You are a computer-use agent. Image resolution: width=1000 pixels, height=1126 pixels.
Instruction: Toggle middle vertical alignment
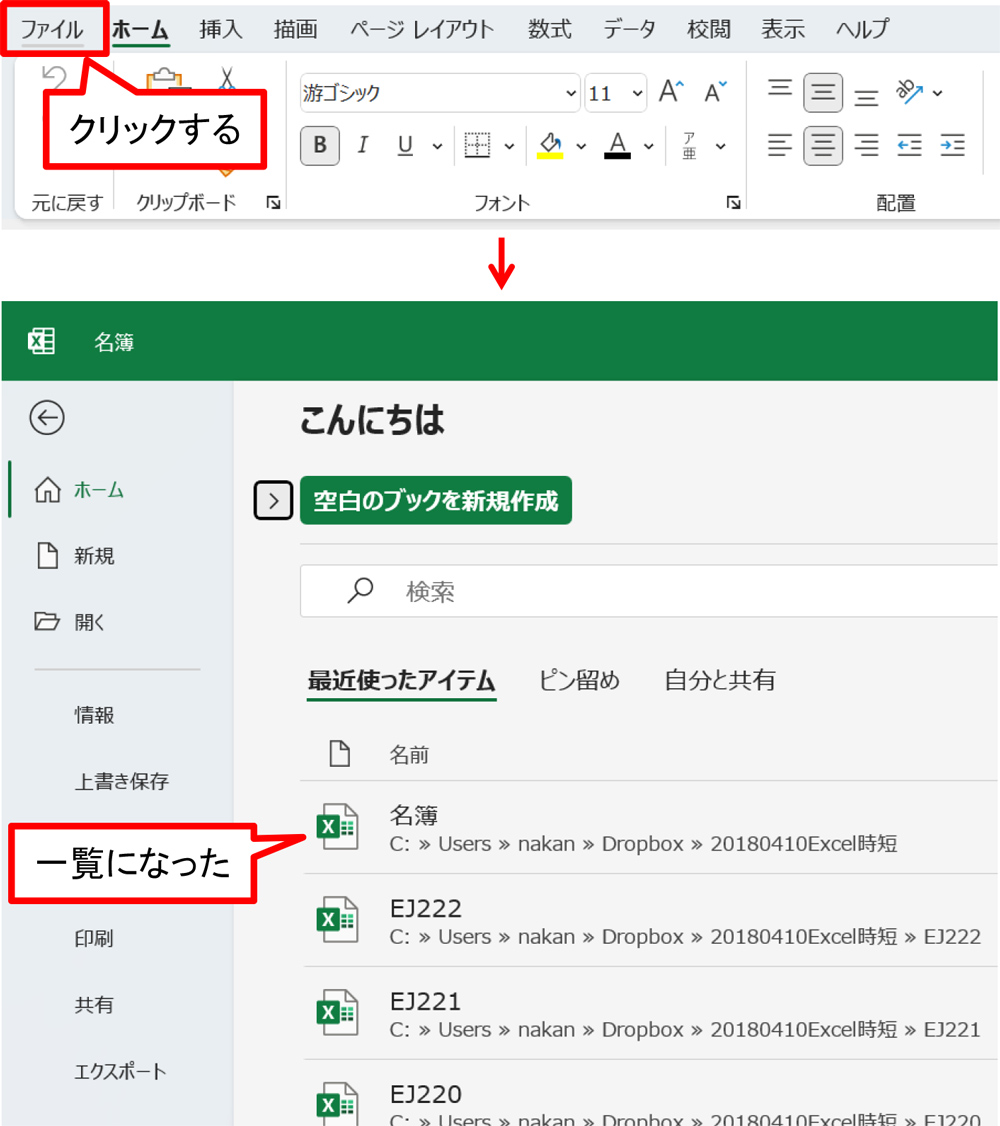[x=823, y=93]
